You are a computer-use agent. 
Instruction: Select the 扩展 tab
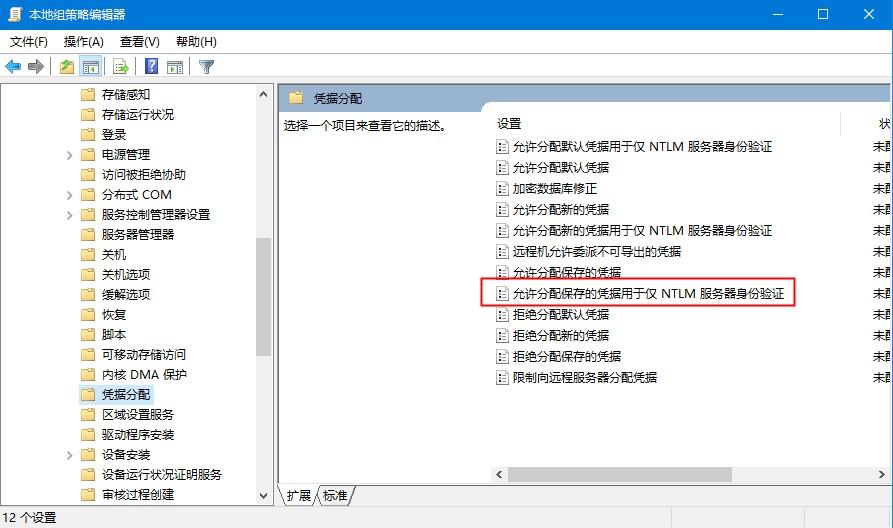pos(298,496)
